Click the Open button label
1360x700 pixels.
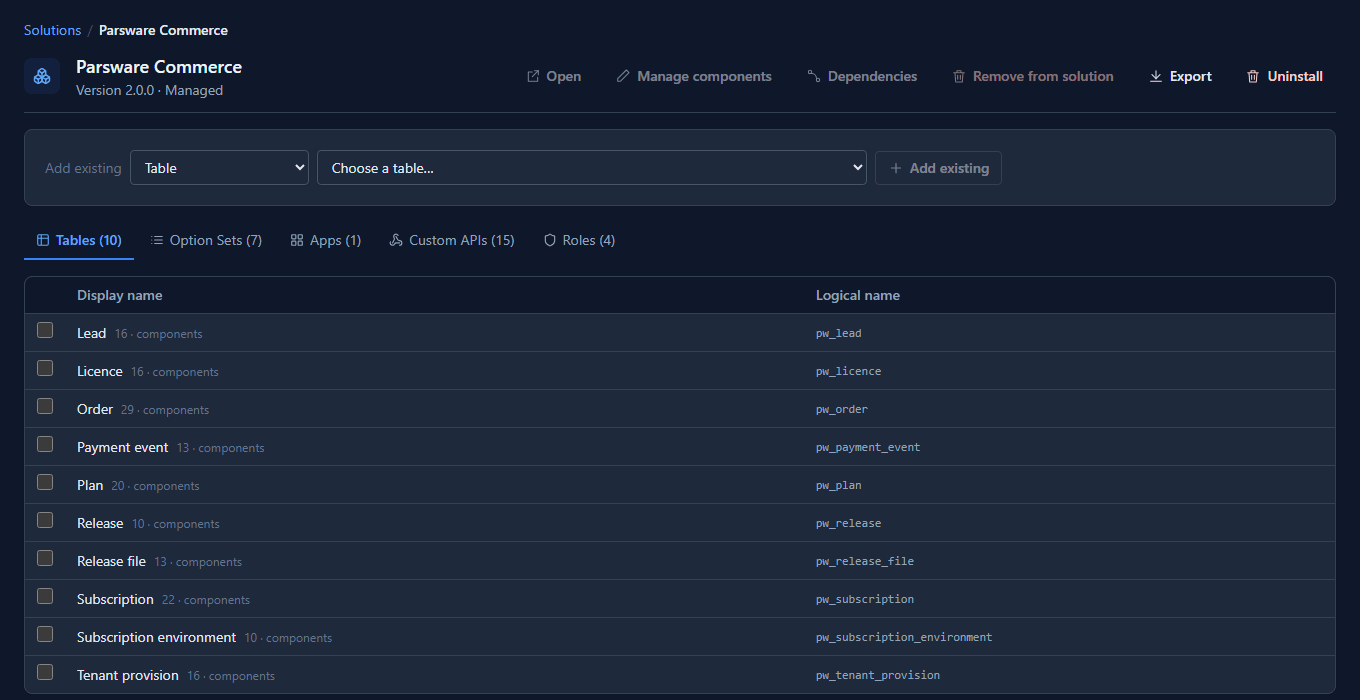tap(564, 76)
